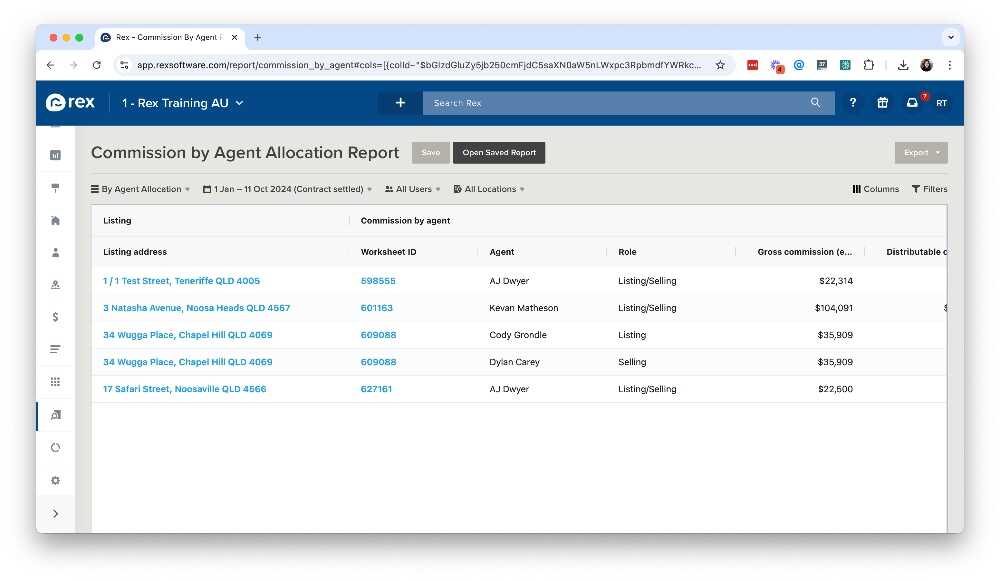Screen dimensions: 1000x581
Task: Open the settings gear in sidebar
Action: [55, 480]
